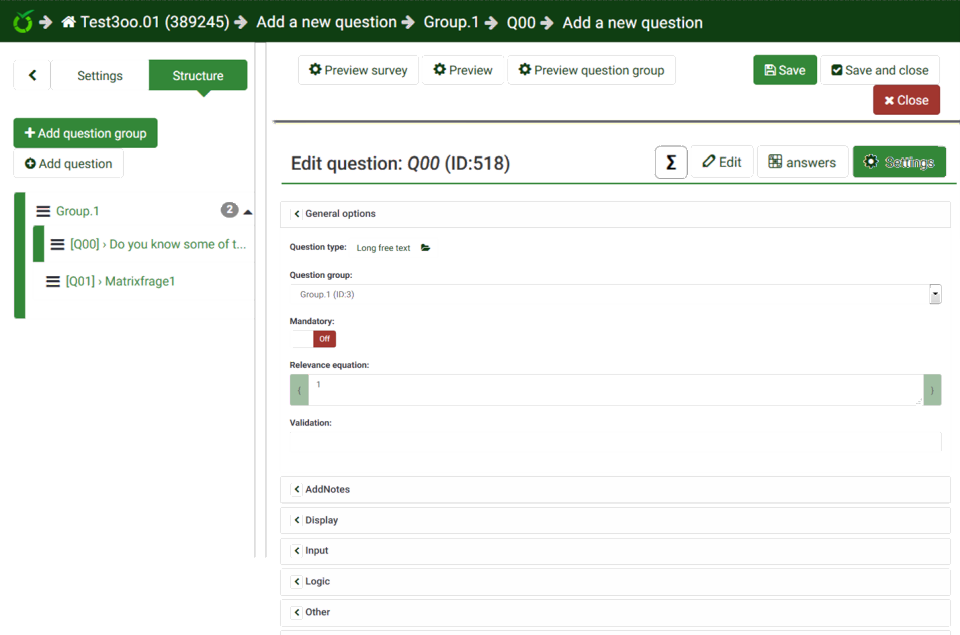The height and width of the screenshot is (635, 960).
Task: Expand the Input section
Action: (x=615, y=550)
